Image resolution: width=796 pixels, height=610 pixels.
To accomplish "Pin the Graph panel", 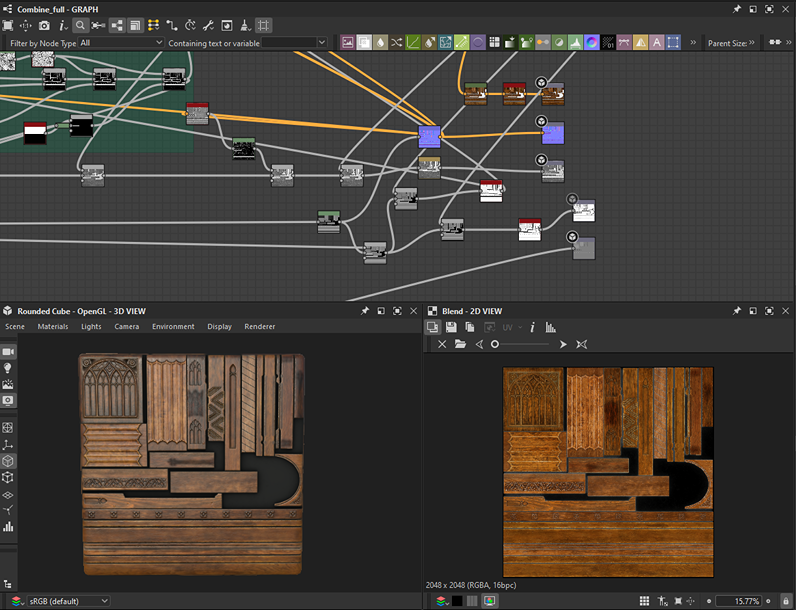I will [736, 8].
